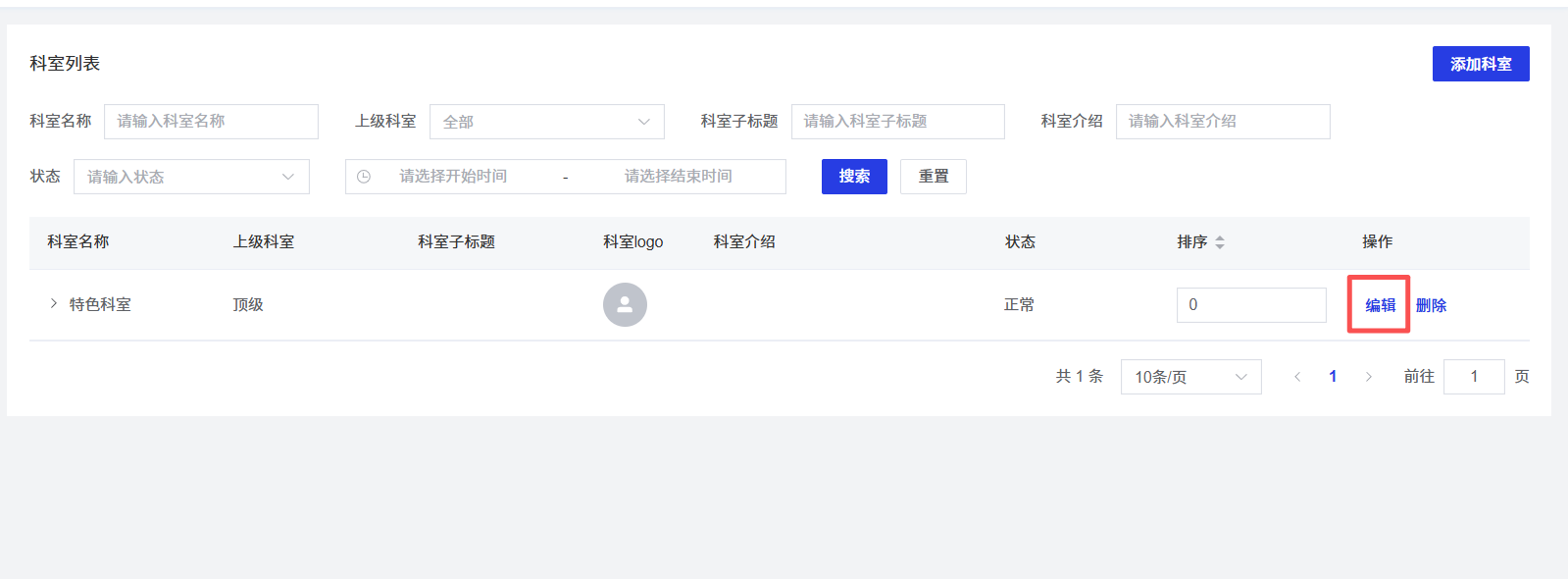Viewport: 1568px width, 579px height.
Task: Click the 正常 status cell
Action: (1020, 305)
